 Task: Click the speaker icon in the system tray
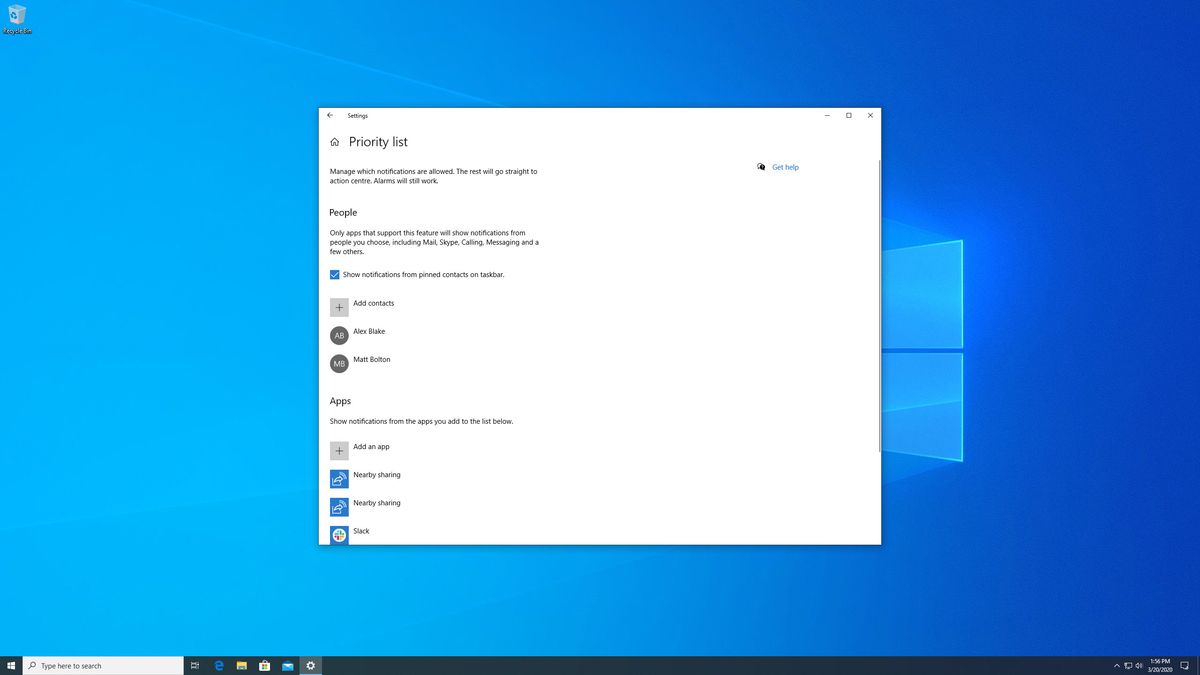click(1139, 664)
